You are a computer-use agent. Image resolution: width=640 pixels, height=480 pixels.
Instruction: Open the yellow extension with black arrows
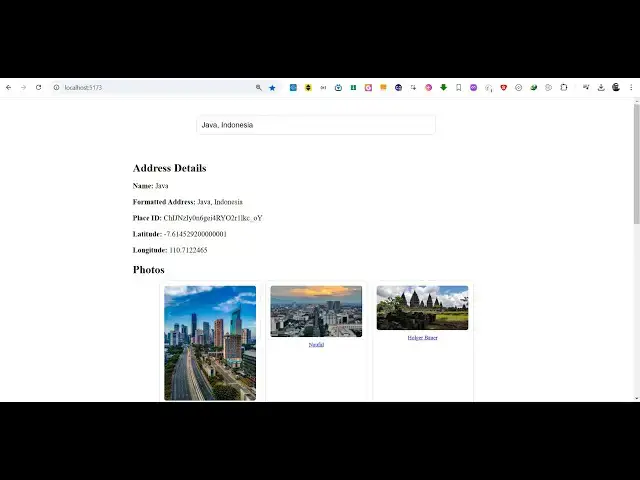coord(308,87)
